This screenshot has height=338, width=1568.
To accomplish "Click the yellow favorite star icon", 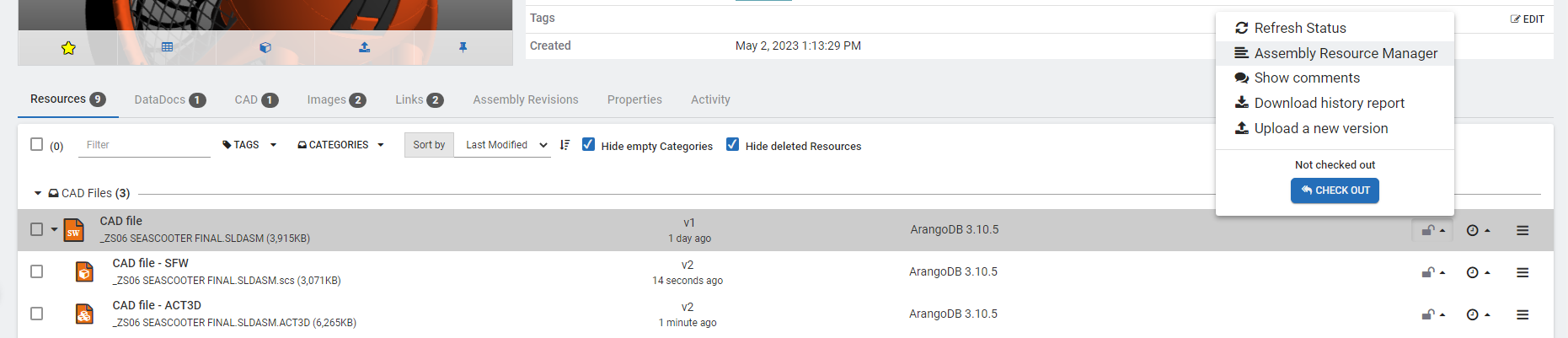I will pos(68,48).
